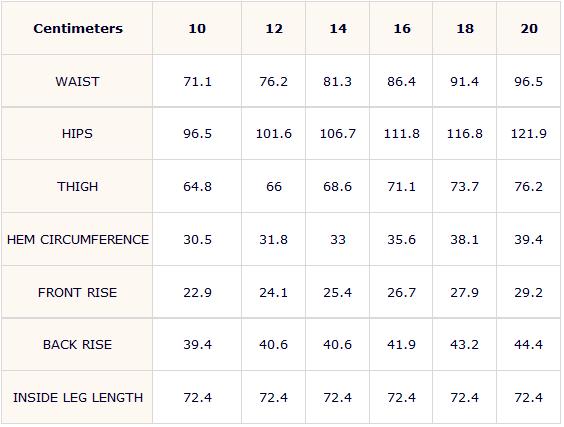Click hips value 121.9 for size 20
564x427 pixels.
[529, 134]
